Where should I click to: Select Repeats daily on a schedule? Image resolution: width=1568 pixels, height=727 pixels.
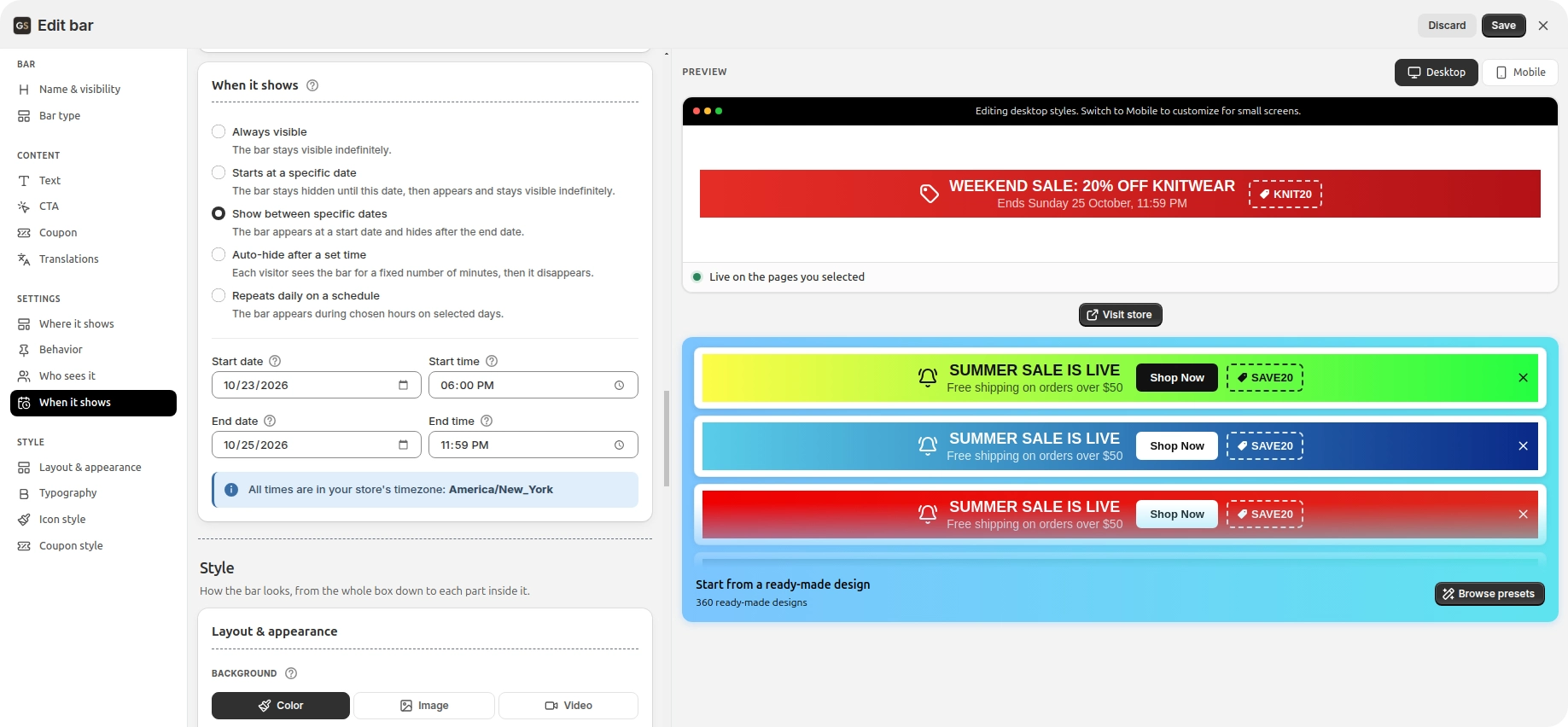click(219, 295)
